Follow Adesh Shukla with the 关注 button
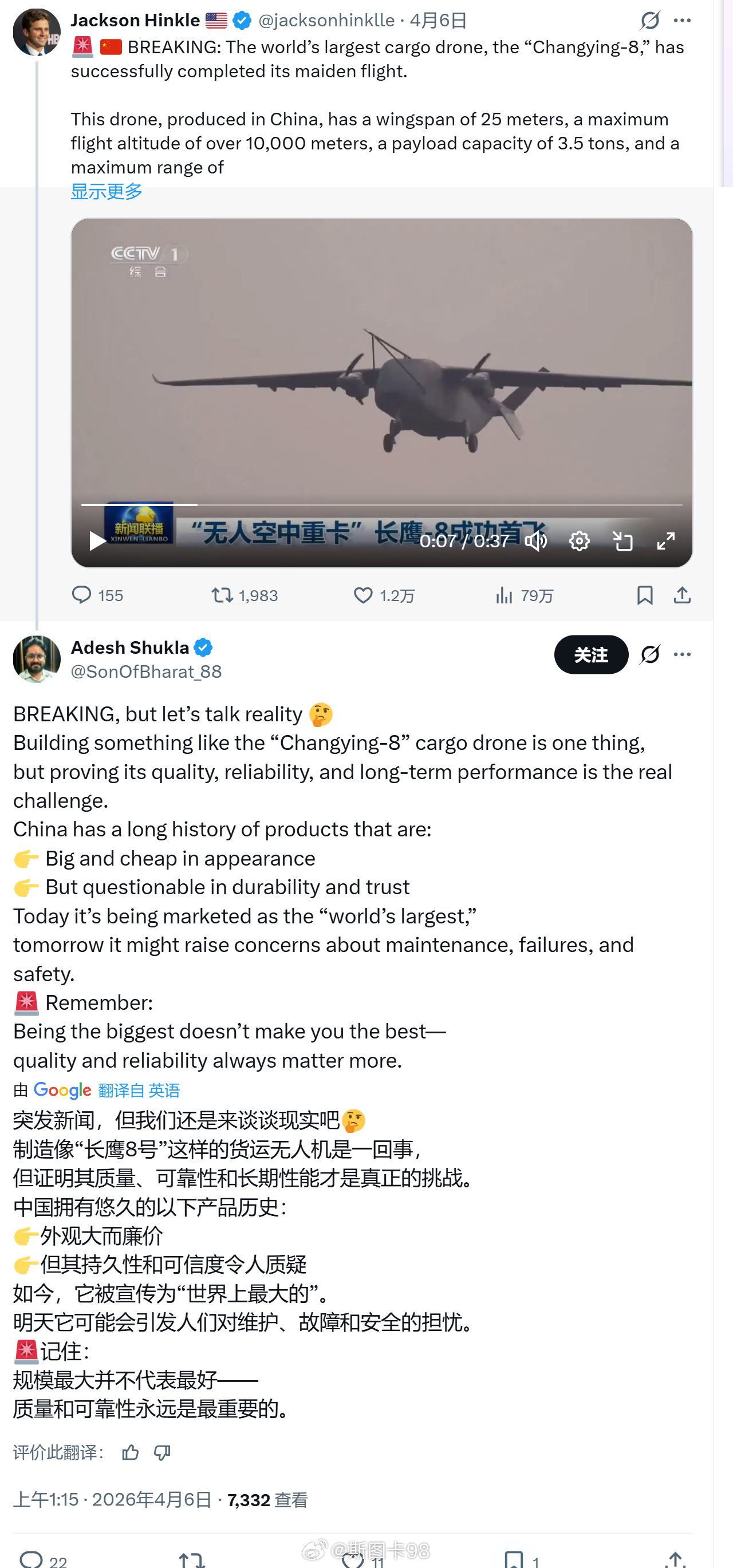The width and height of the screenshot is (733, 1568). (x=590, y=655)
